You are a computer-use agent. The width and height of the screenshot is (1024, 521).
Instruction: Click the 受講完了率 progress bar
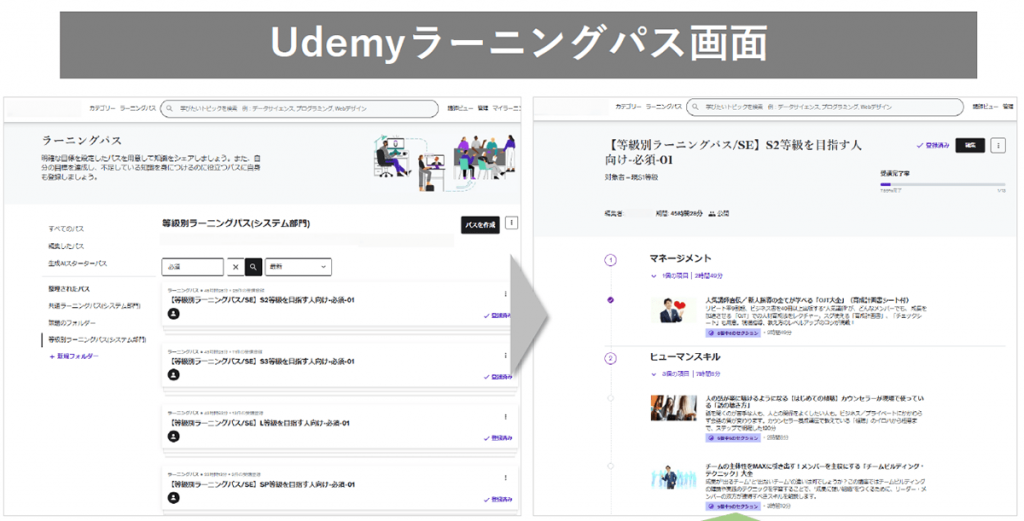pyautogui.click(x=943, y=185)
